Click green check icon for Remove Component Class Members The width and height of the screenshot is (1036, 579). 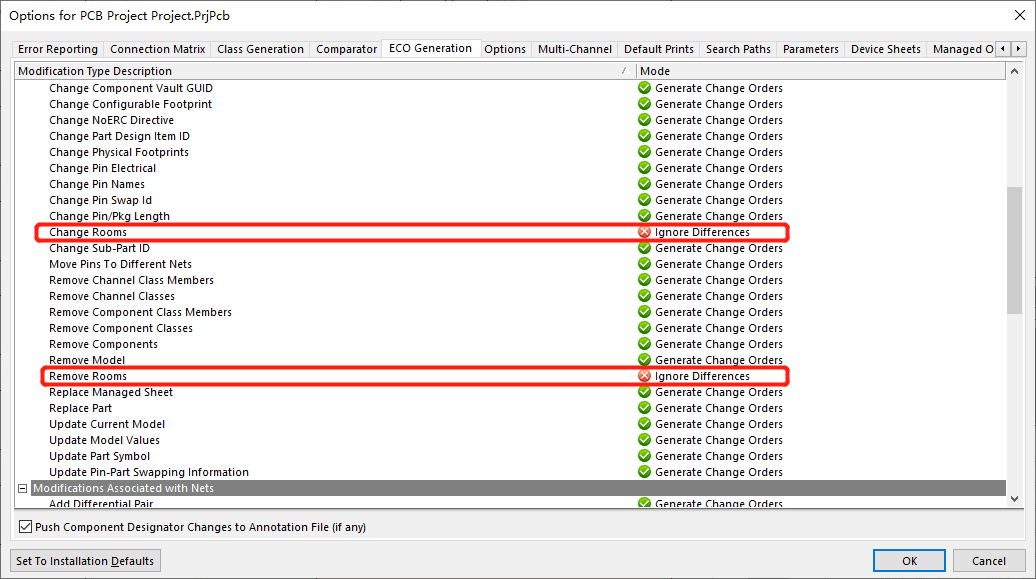(644, 312)
